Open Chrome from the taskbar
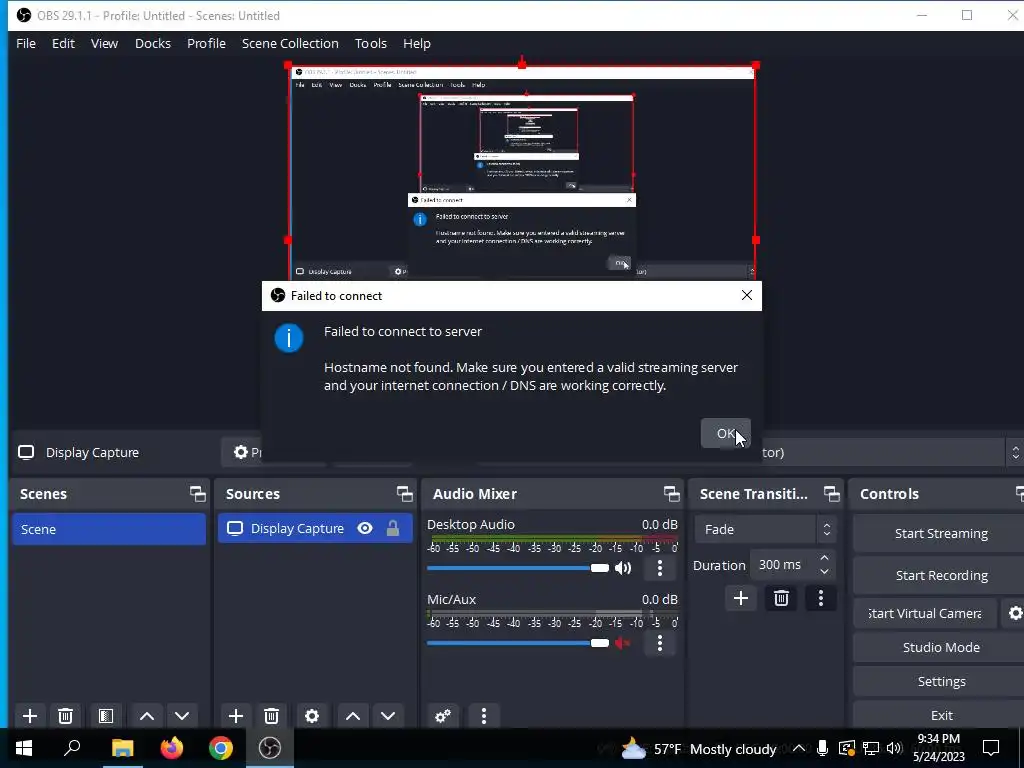Screen dimensions: 1024x768 221,748
